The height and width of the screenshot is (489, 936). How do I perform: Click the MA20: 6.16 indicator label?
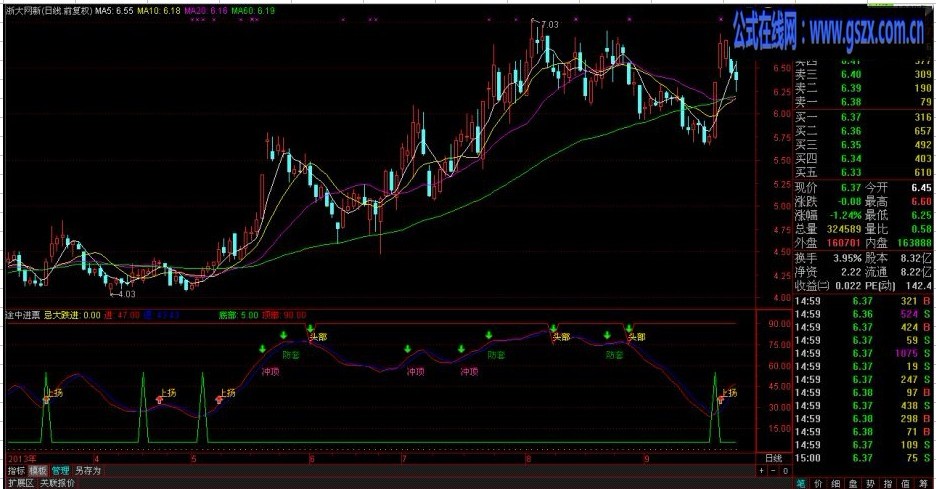[x=205, y=11]
